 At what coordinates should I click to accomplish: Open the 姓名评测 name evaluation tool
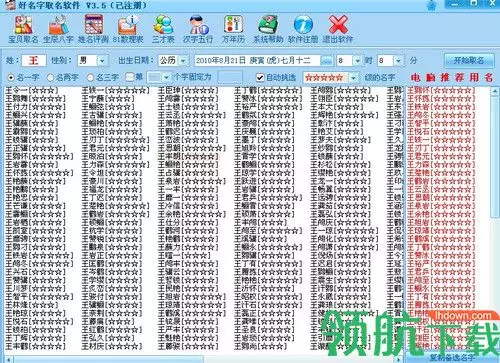tap(93, 29)
